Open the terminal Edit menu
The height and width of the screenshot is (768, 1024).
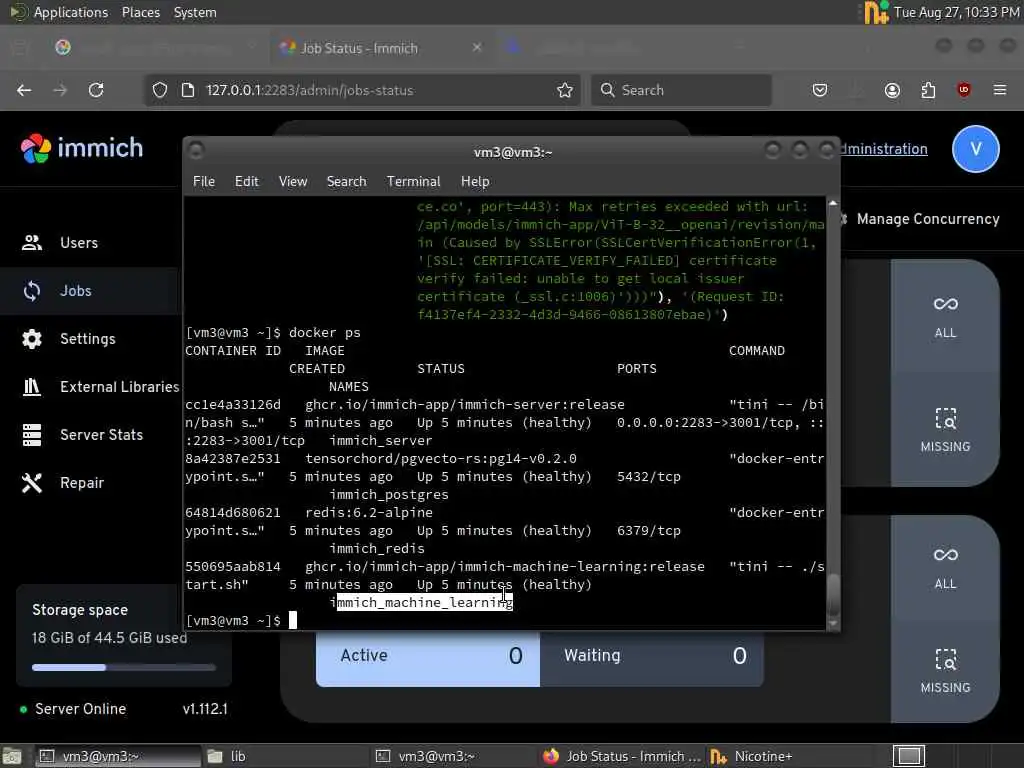point(247,182)
